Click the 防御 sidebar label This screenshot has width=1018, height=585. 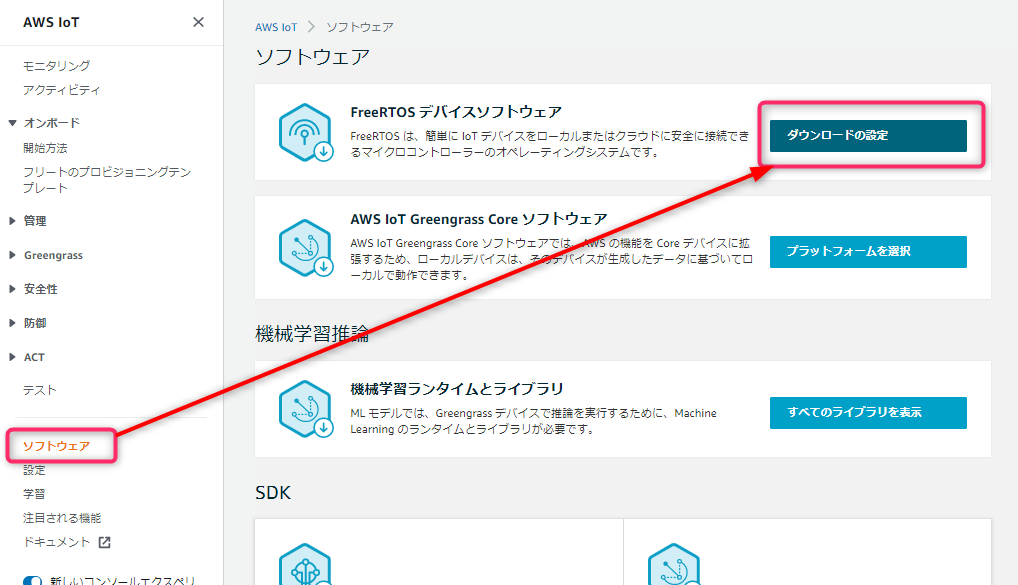[x=35, y=323]
